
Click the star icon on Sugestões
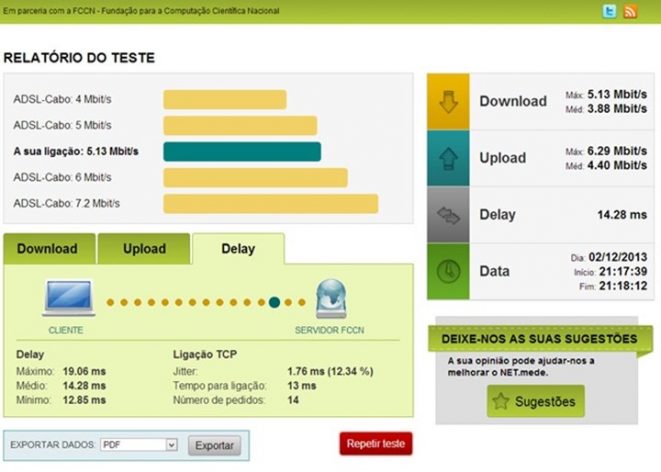[500, 401]
